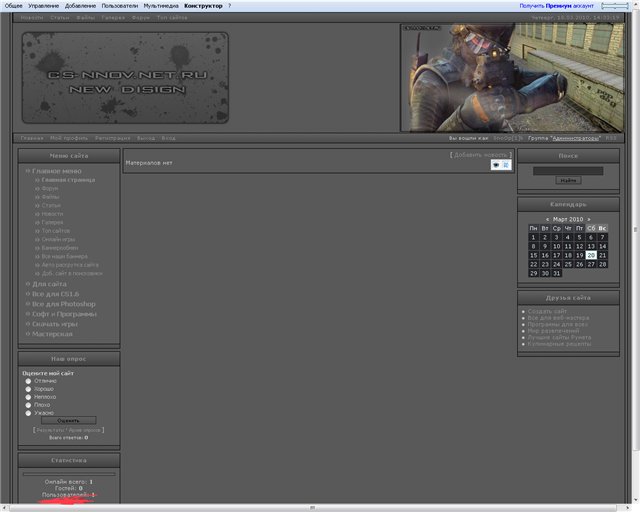Click the 'Добавить новость' link
Image resolution: width=640 pixels, height=512 pixels.
(x=481, y=155)
